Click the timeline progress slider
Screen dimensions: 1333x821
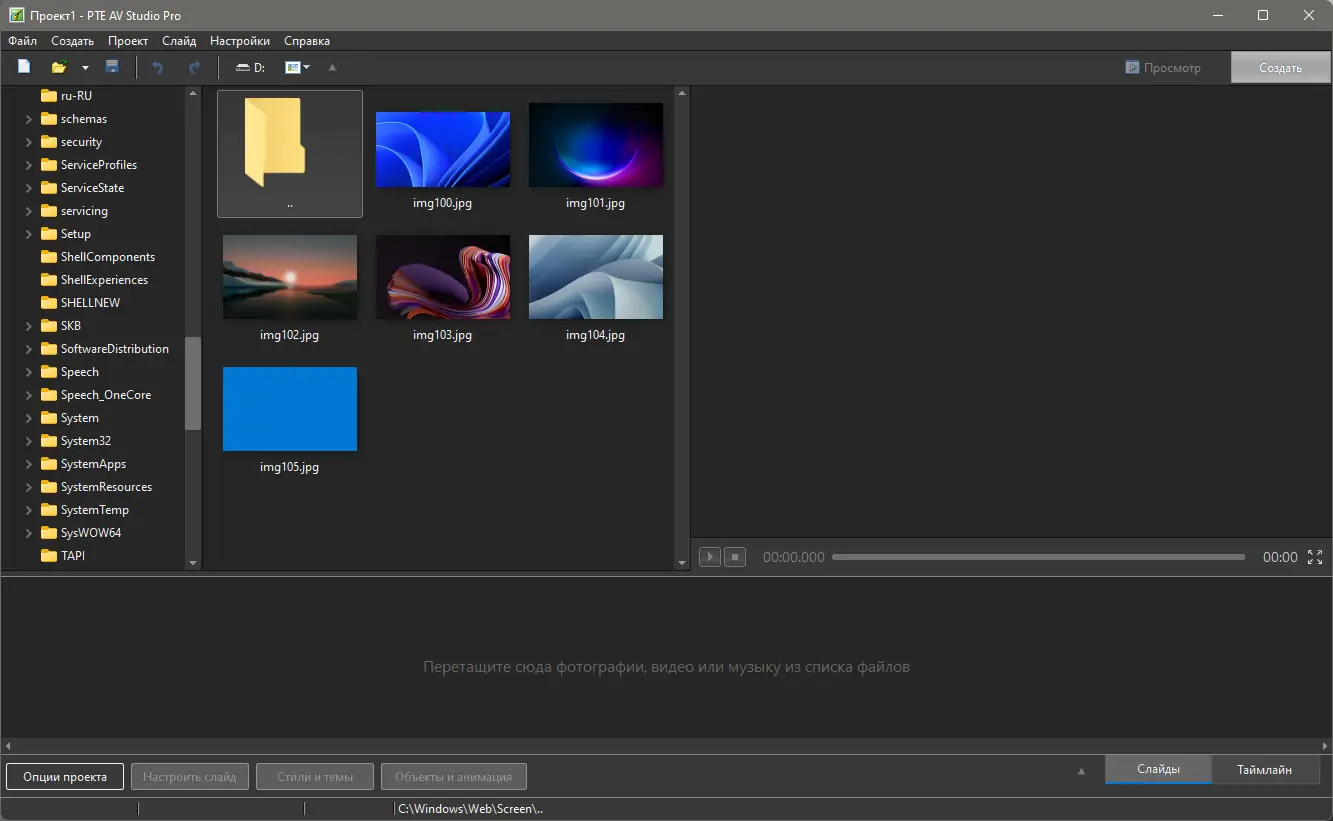pos(1038,557)
